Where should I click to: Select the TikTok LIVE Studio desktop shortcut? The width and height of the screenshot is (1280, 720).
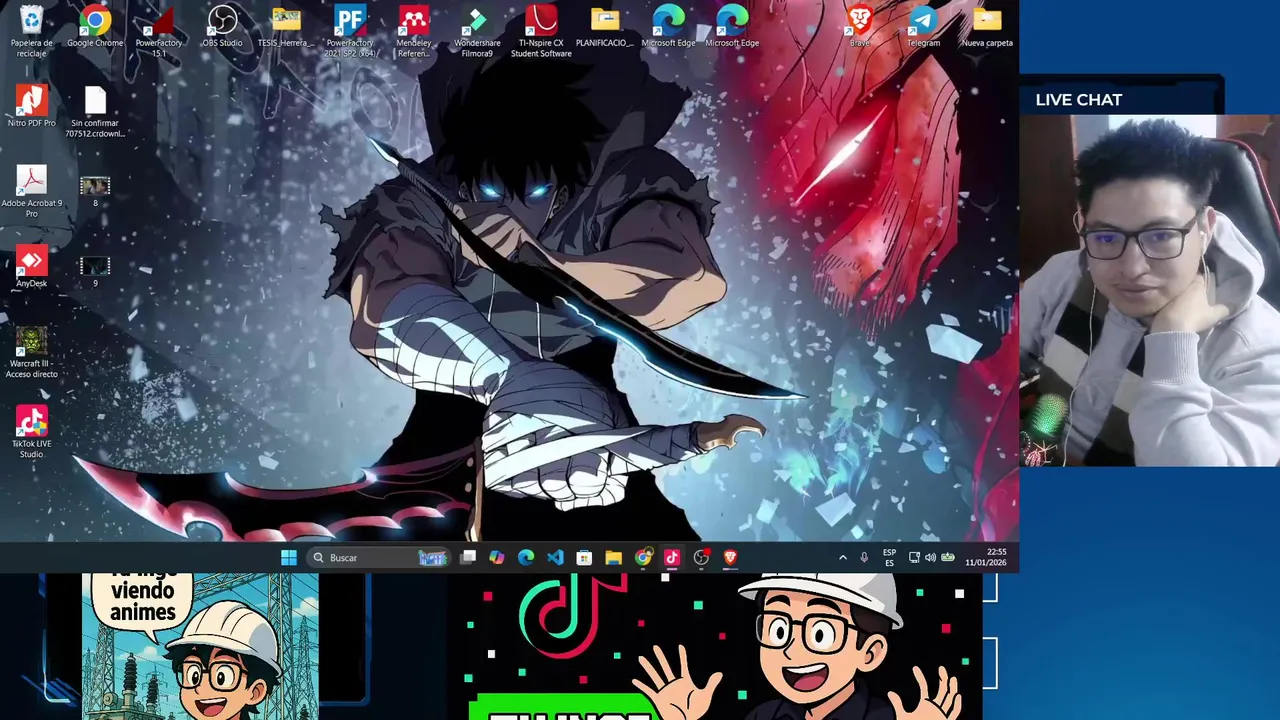31,432
